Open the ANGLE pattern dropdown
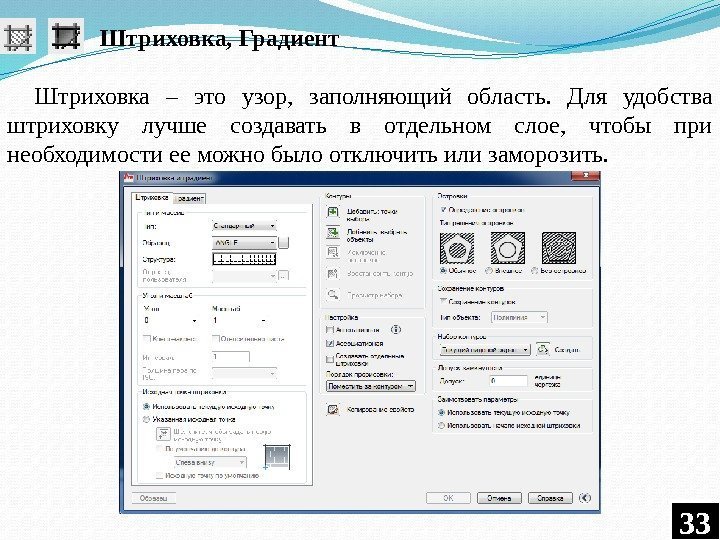Image resolution: width=720 pixels, height=540 pixels. 244,242
